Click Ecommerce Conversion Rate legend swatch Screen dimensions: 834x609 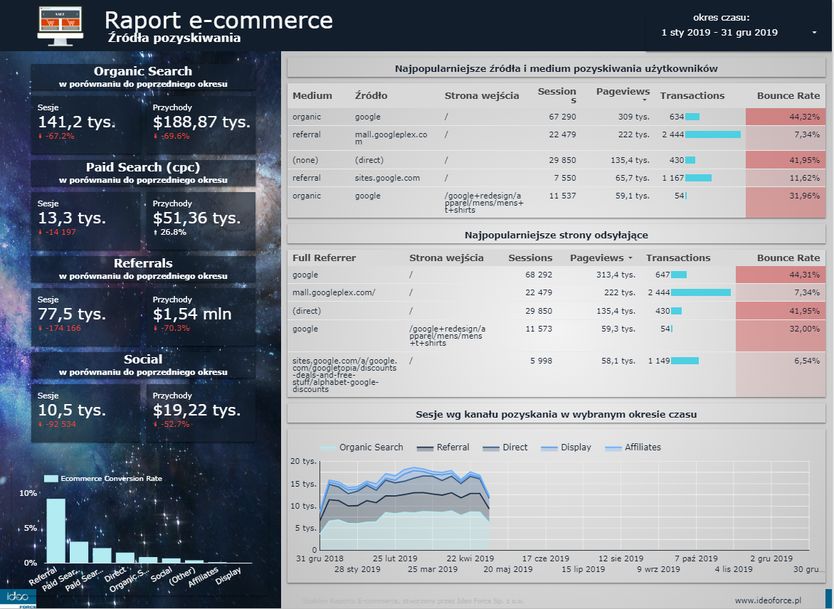(x=51, y=479)
